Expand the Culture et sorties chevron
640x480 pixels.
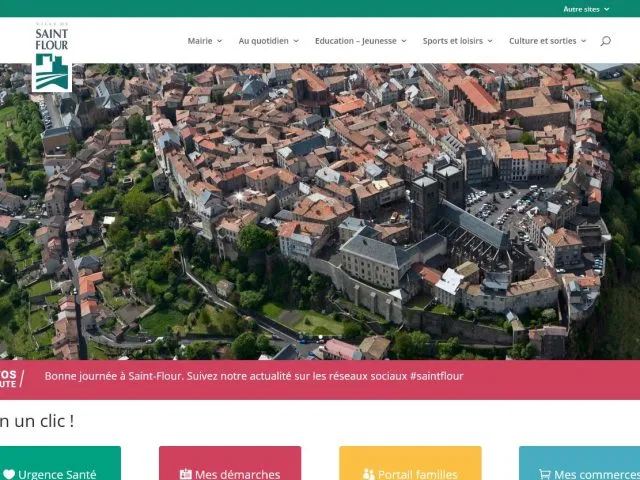tap(585, 41)
